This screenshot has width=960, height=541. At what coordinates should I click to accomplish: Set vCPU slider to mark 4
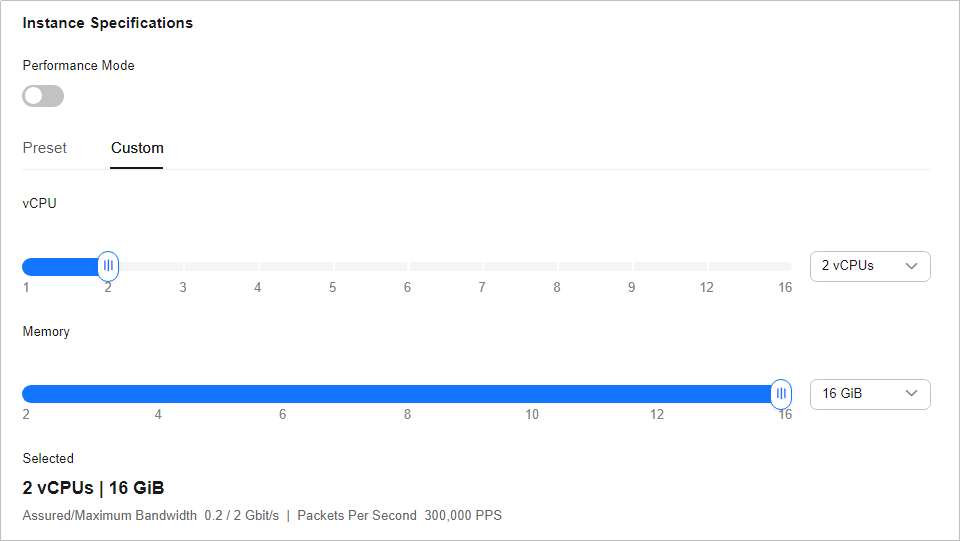(258, 267)
